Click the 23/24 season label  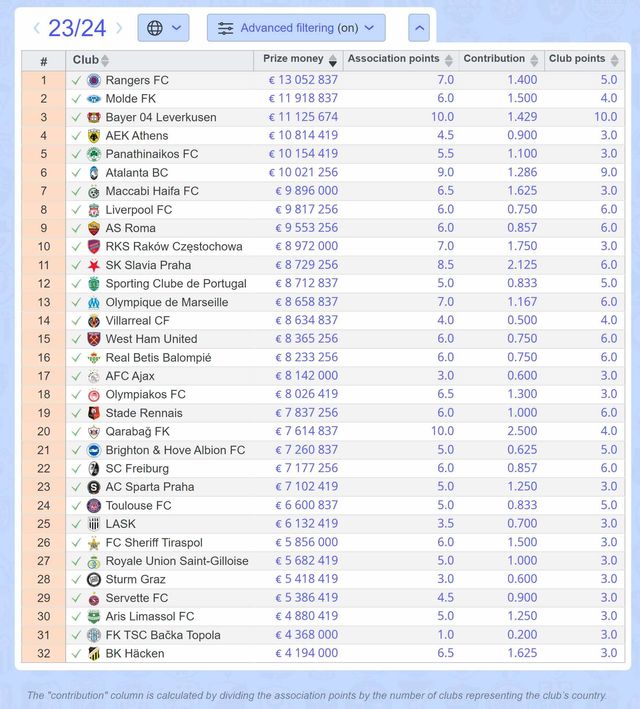[77, 28]
